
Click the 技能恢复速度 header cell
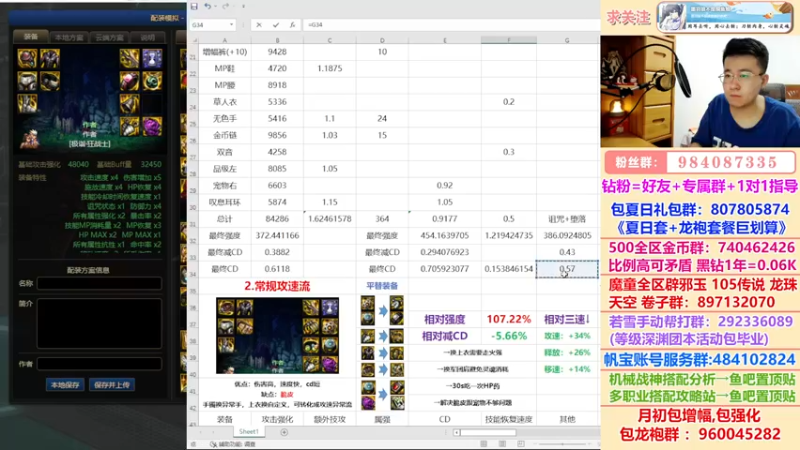[509, 419]
